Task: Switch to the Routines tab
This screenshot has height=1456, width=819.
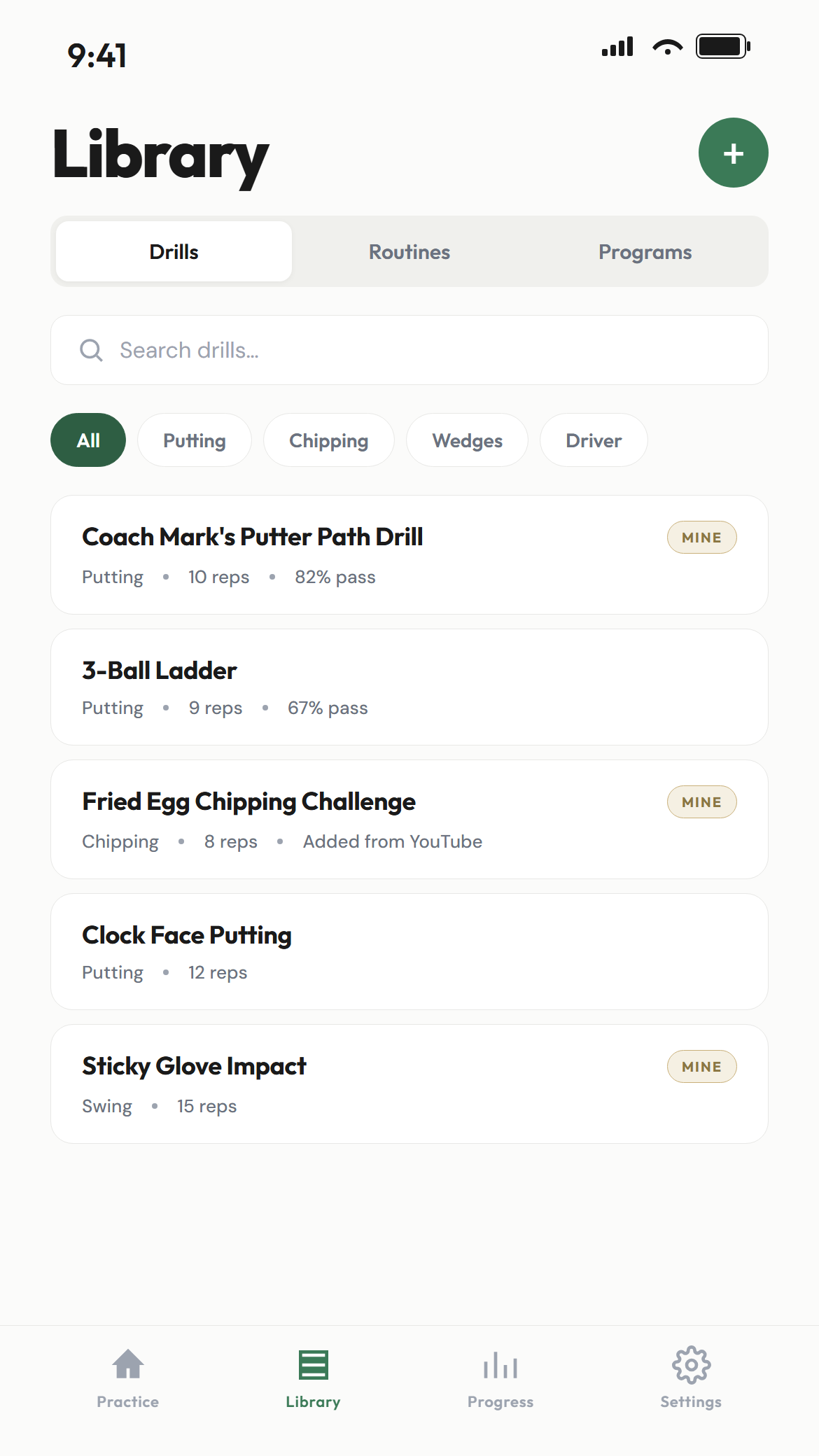Action: pyautogui.click(x=409, y=252)
